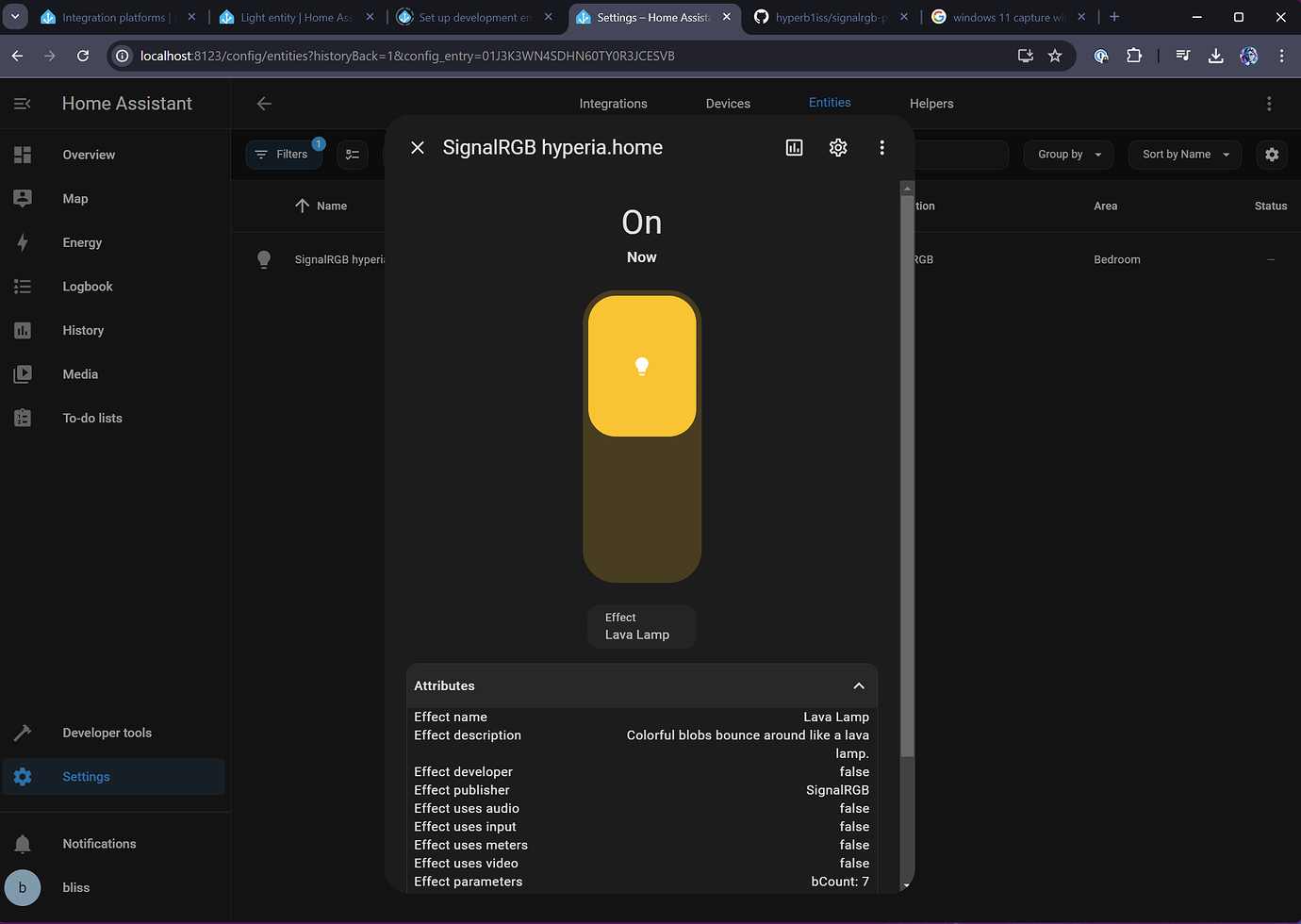The image size is (1301, 924).
Task: Open entity settings via gear icon
Action: tap(837, 147)
